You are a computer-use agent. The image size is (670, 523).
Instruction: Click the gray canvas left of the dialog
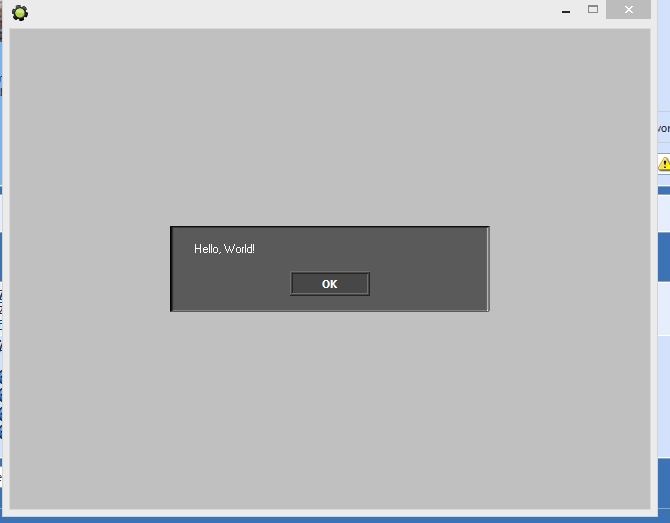coord(90,270)
